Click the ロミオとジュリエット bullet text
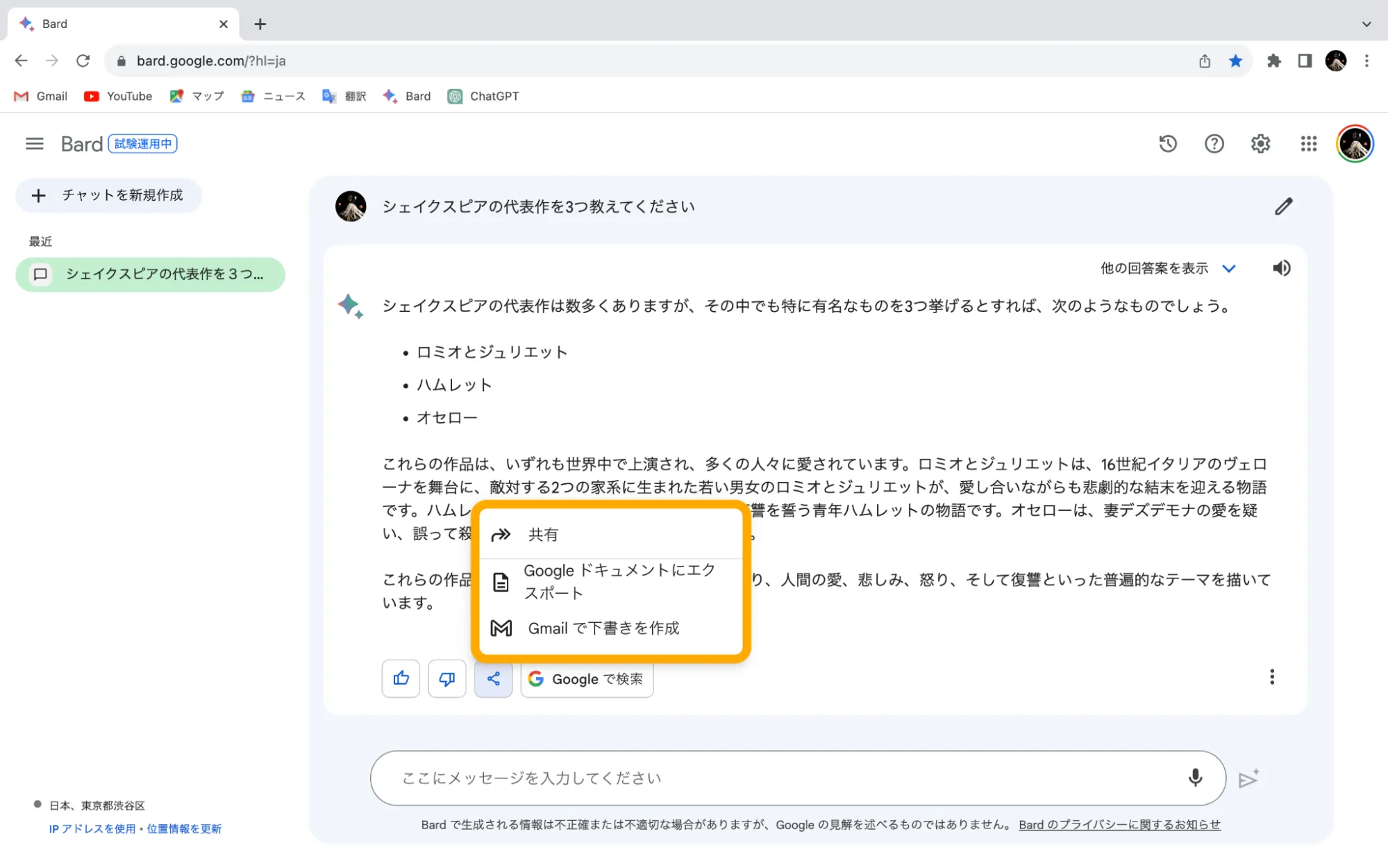Screen dimensions: 1388x868 tap(492, 352)
